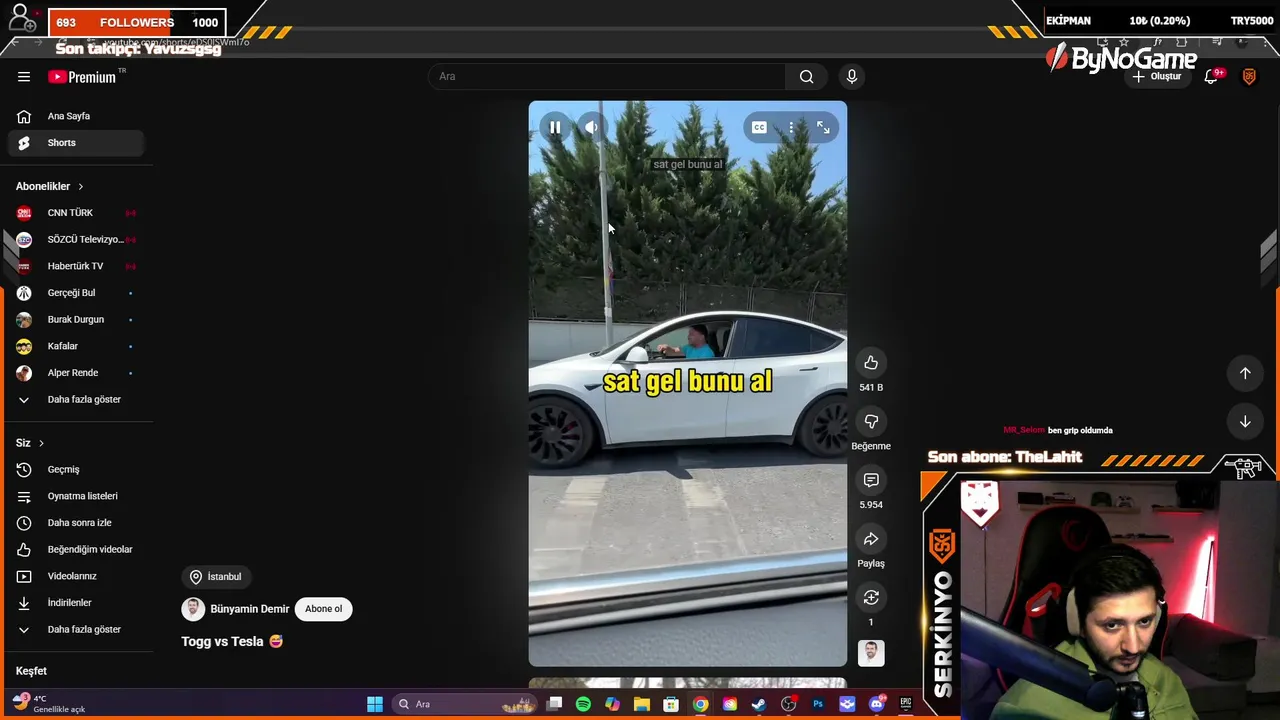This screenshot has width=1280, height=720.
Task: Open Copilot from the taskbar
Action: (x=612, y=704)
